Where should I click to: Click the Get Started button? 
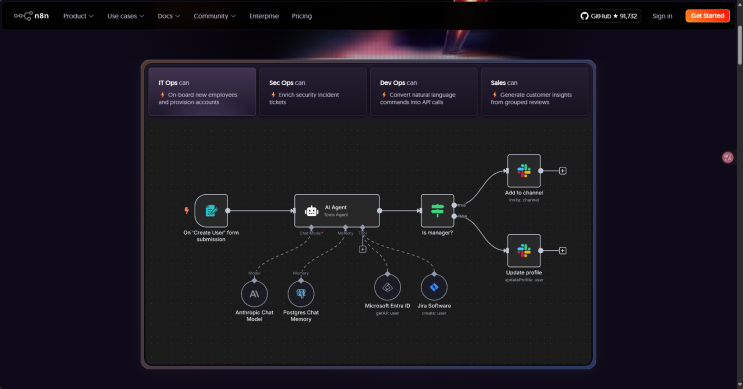coord(707,16)
